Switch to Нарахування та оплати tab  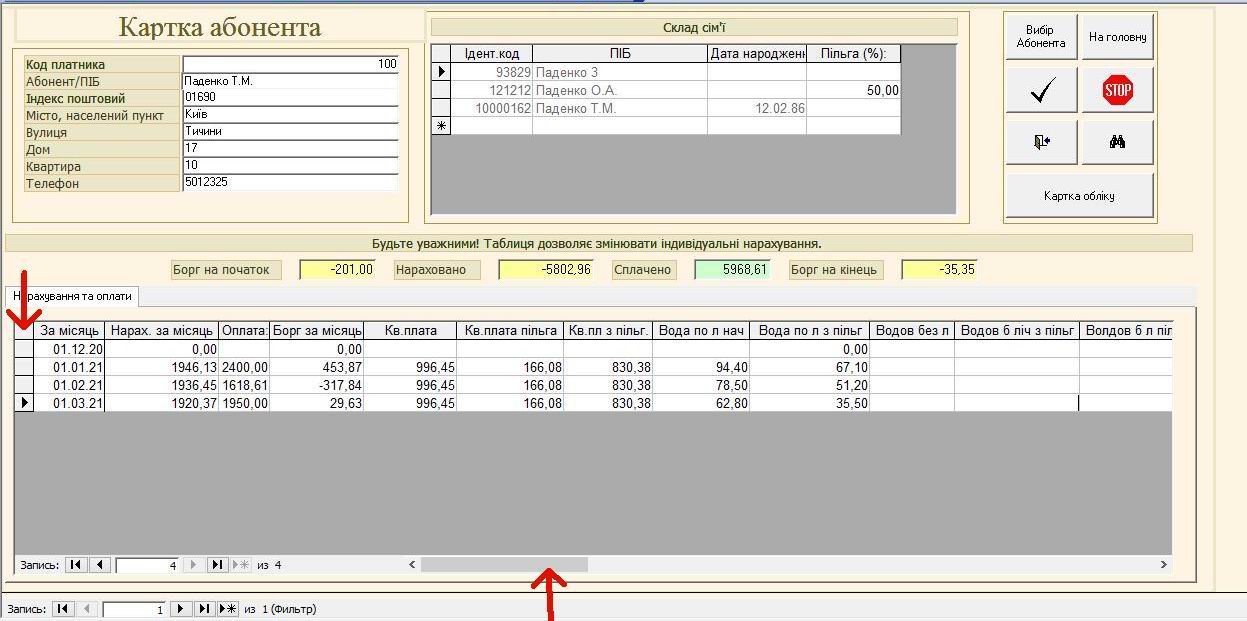tap(73, 296)
